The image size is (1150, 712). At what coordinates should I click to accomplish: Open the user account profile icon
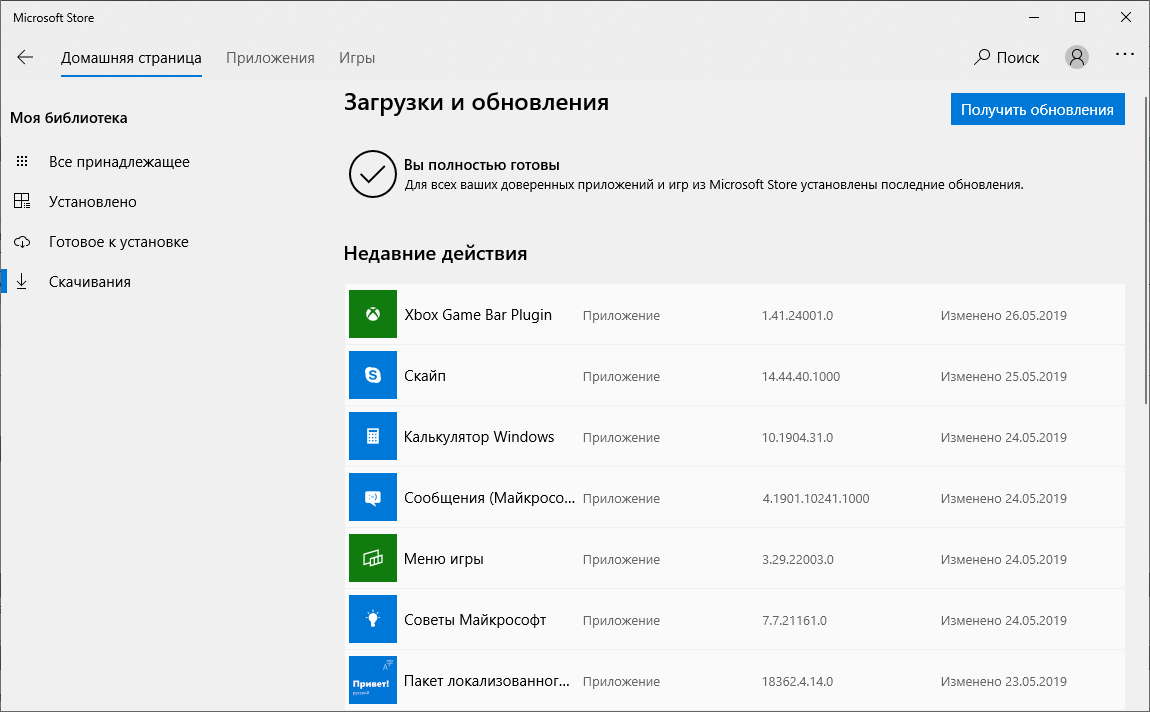[x=1076, y=57]
